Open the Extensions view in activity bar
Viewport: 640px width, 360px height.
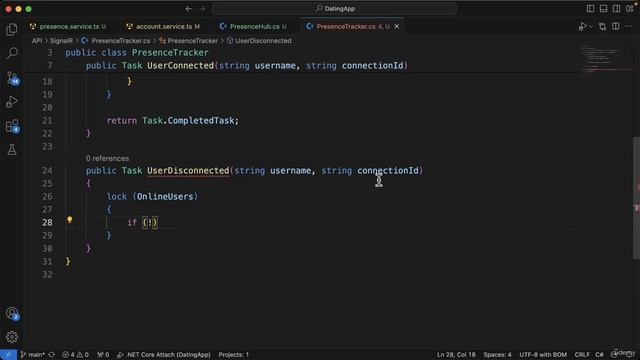[12, 126]
